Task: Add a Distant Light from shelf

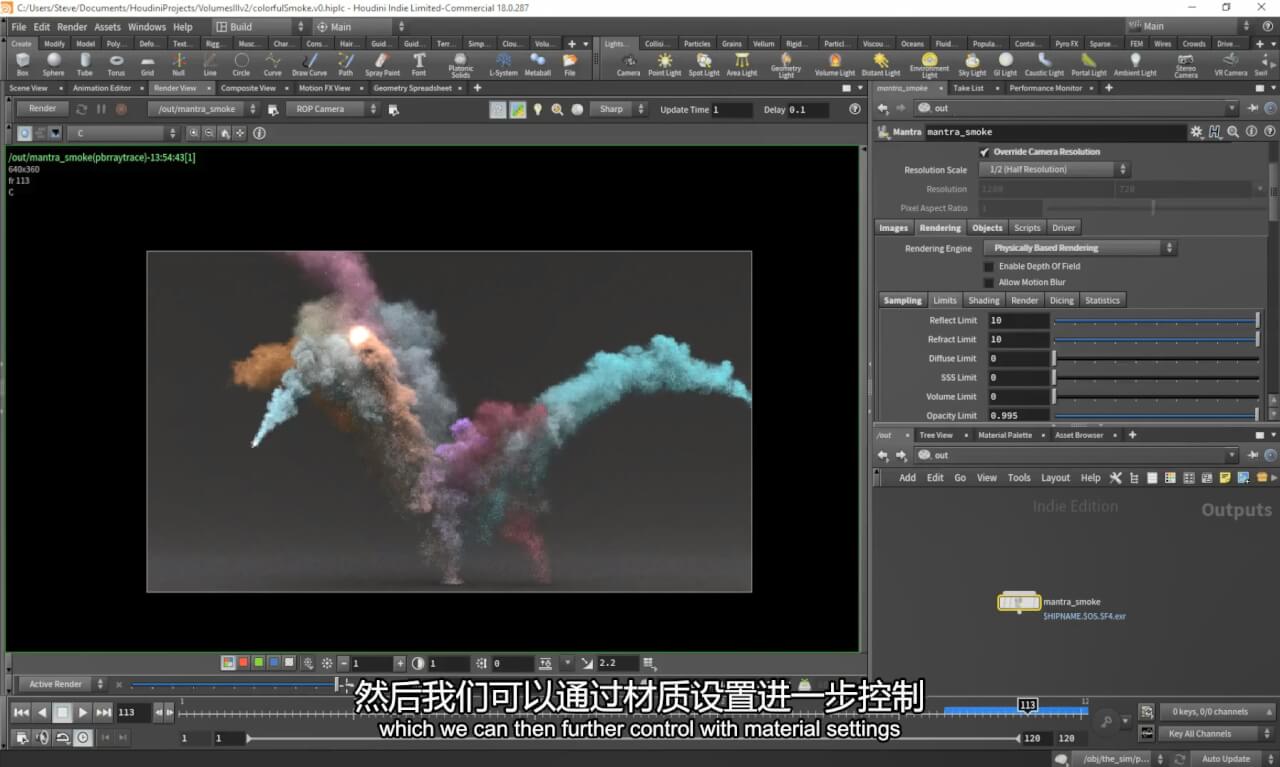Action: pyautogui.click(x=880, y=65)
